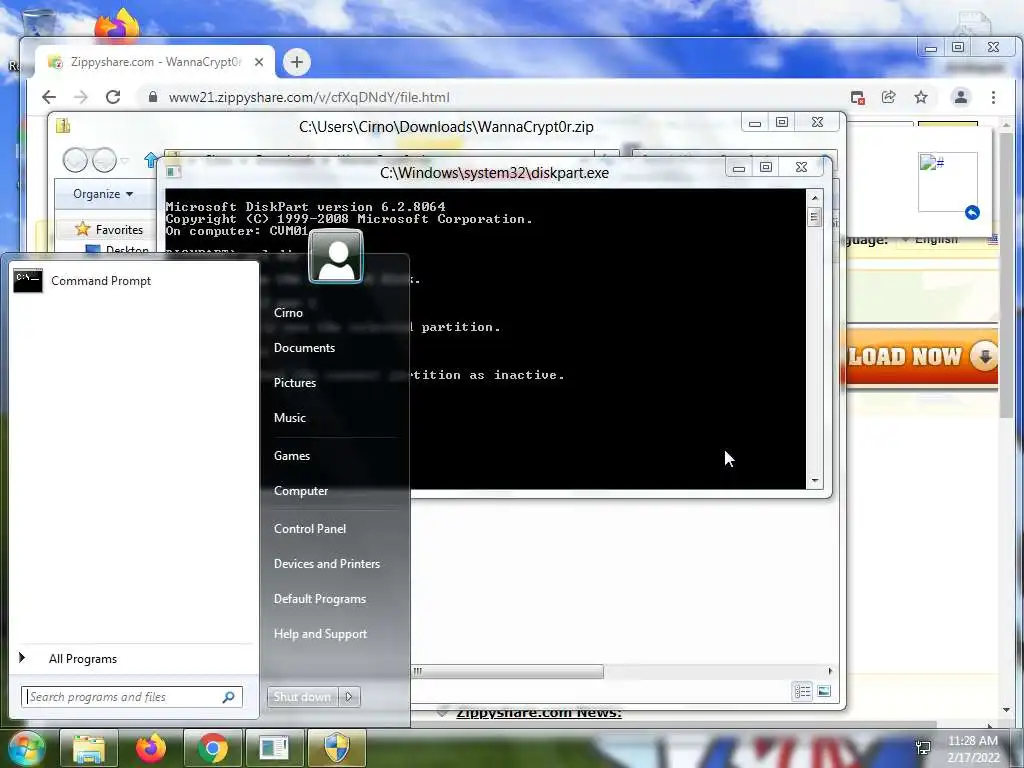Open Music from Start menu
Image resolution: width=1024 pixels, height=768 pixels.
[x=289, y=418]
